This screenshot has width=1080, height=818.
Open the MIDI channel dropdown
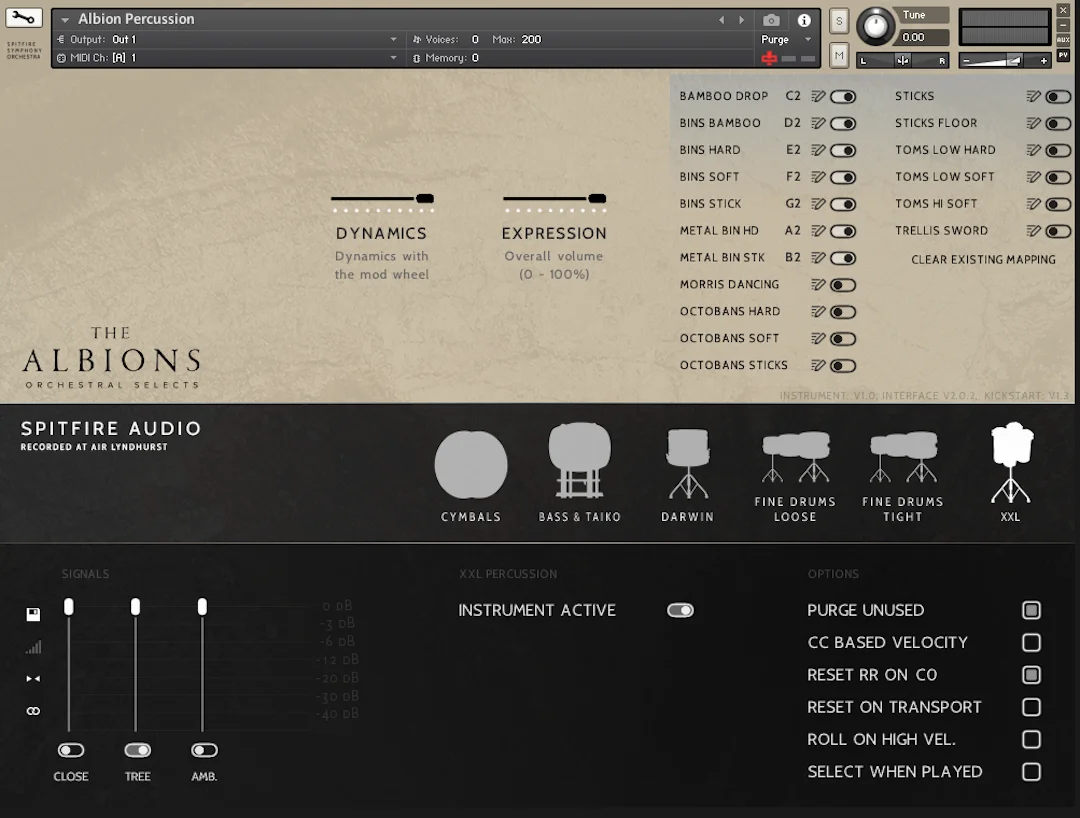point(393,58)
